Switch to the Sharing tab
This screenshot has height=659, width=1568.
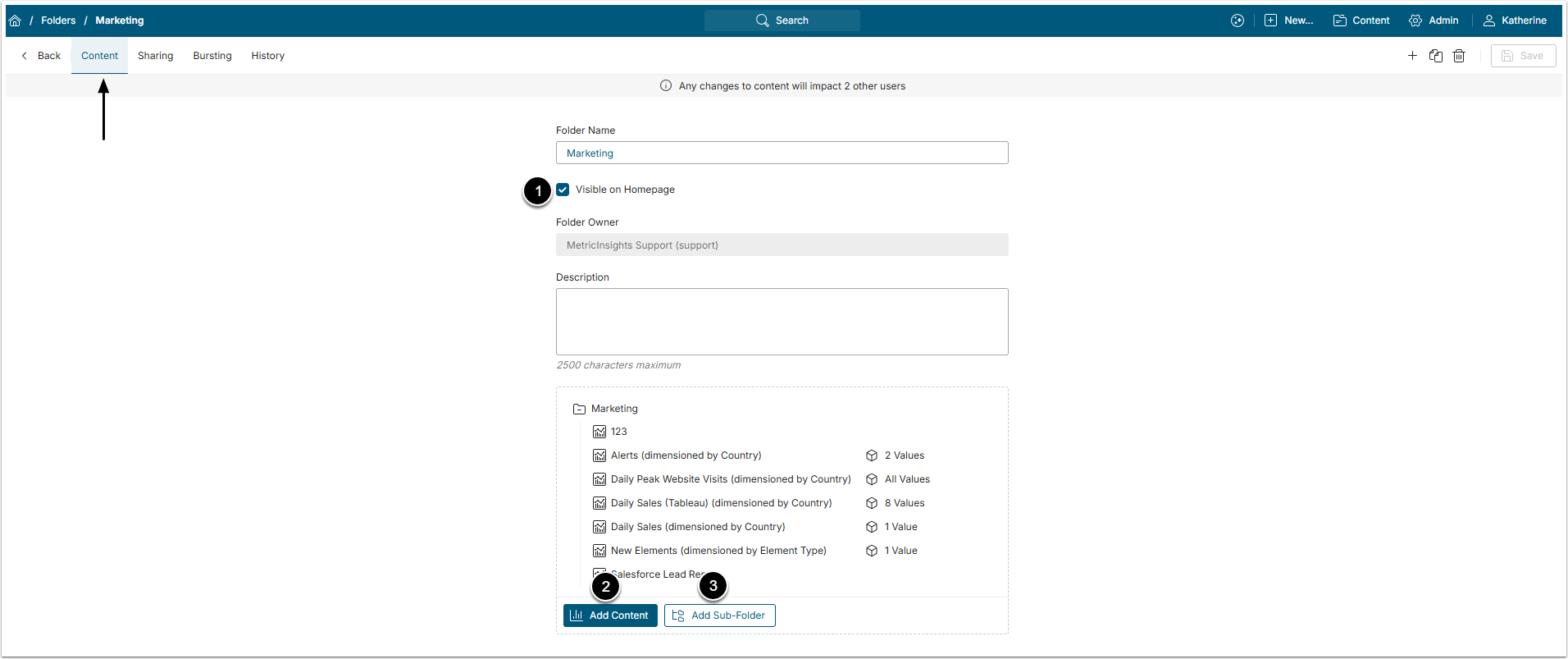tap(155, 56)
